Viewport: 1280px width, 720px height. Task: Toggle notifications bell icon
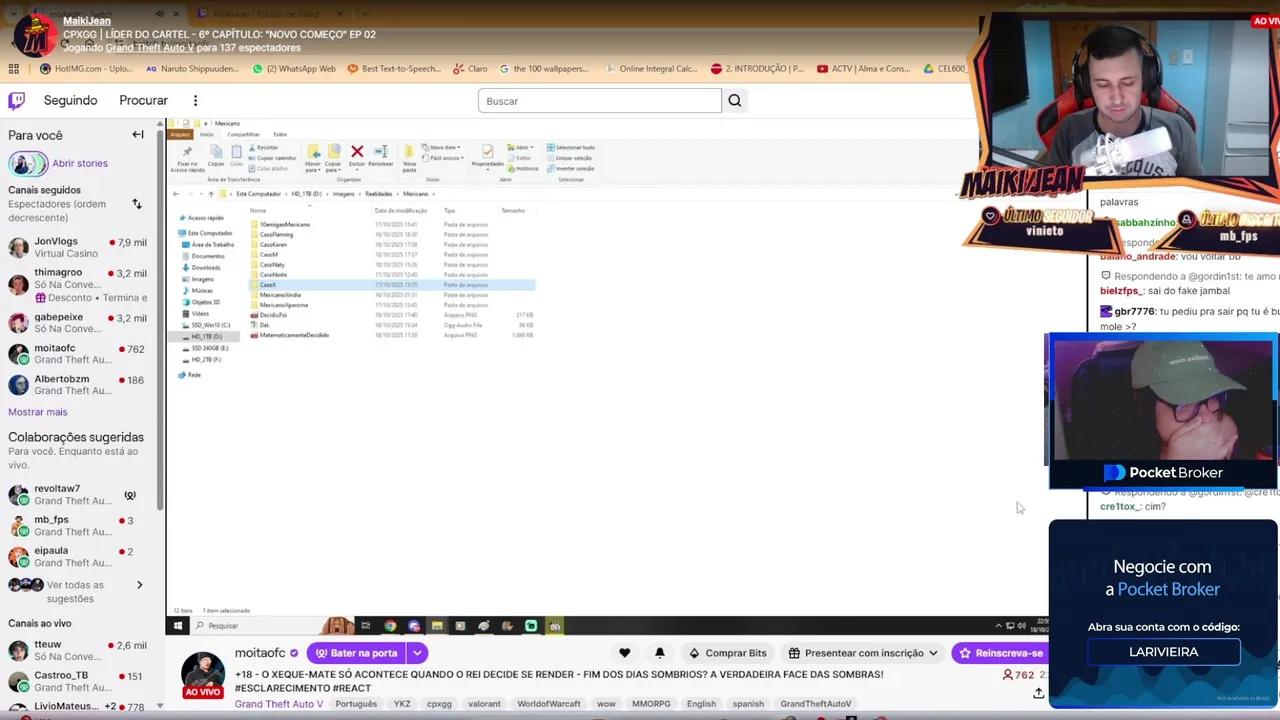659,653
